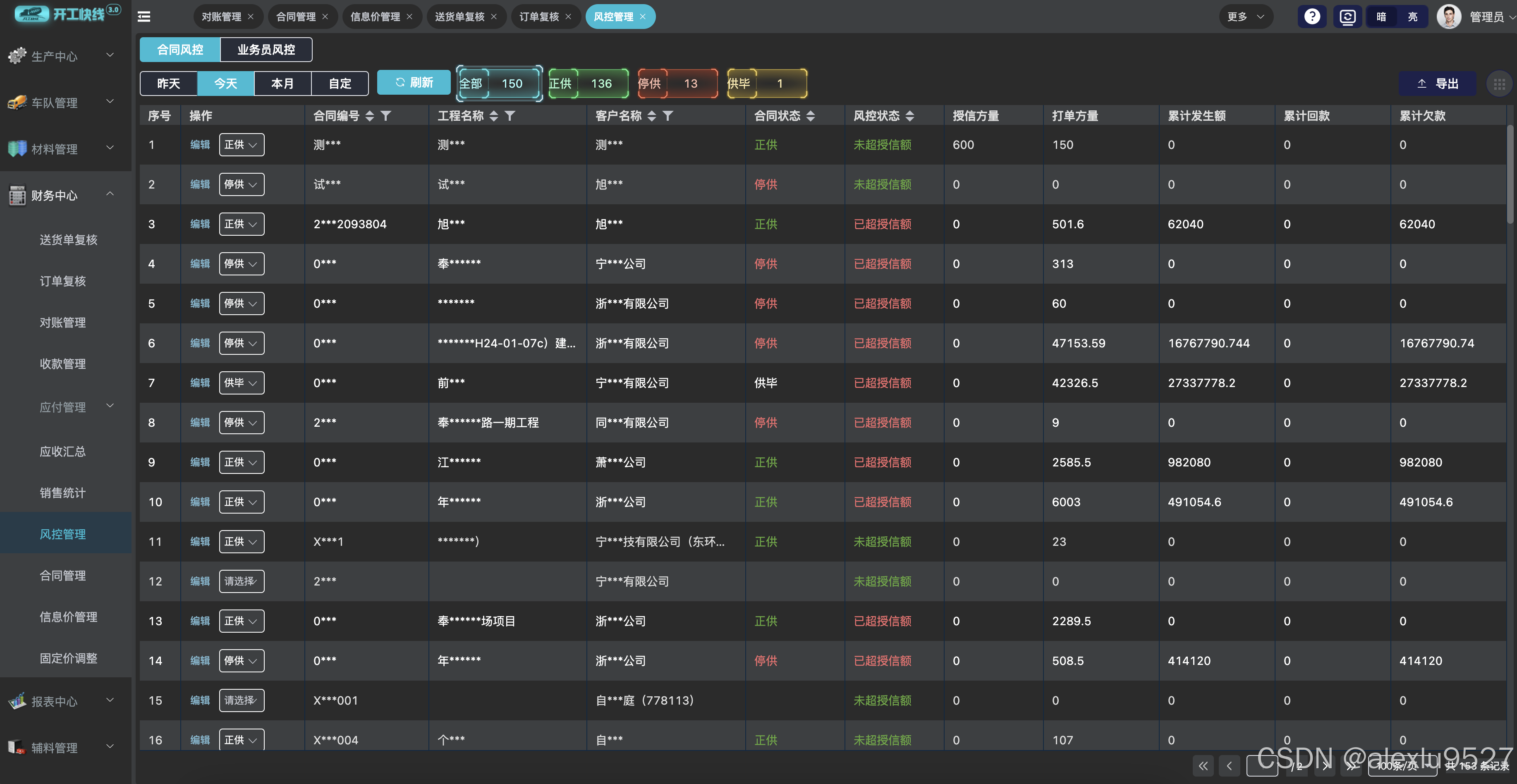Viewport: 1517px width, 784px height.
Task: Filter by 停供 count badge
Action: 677,84
